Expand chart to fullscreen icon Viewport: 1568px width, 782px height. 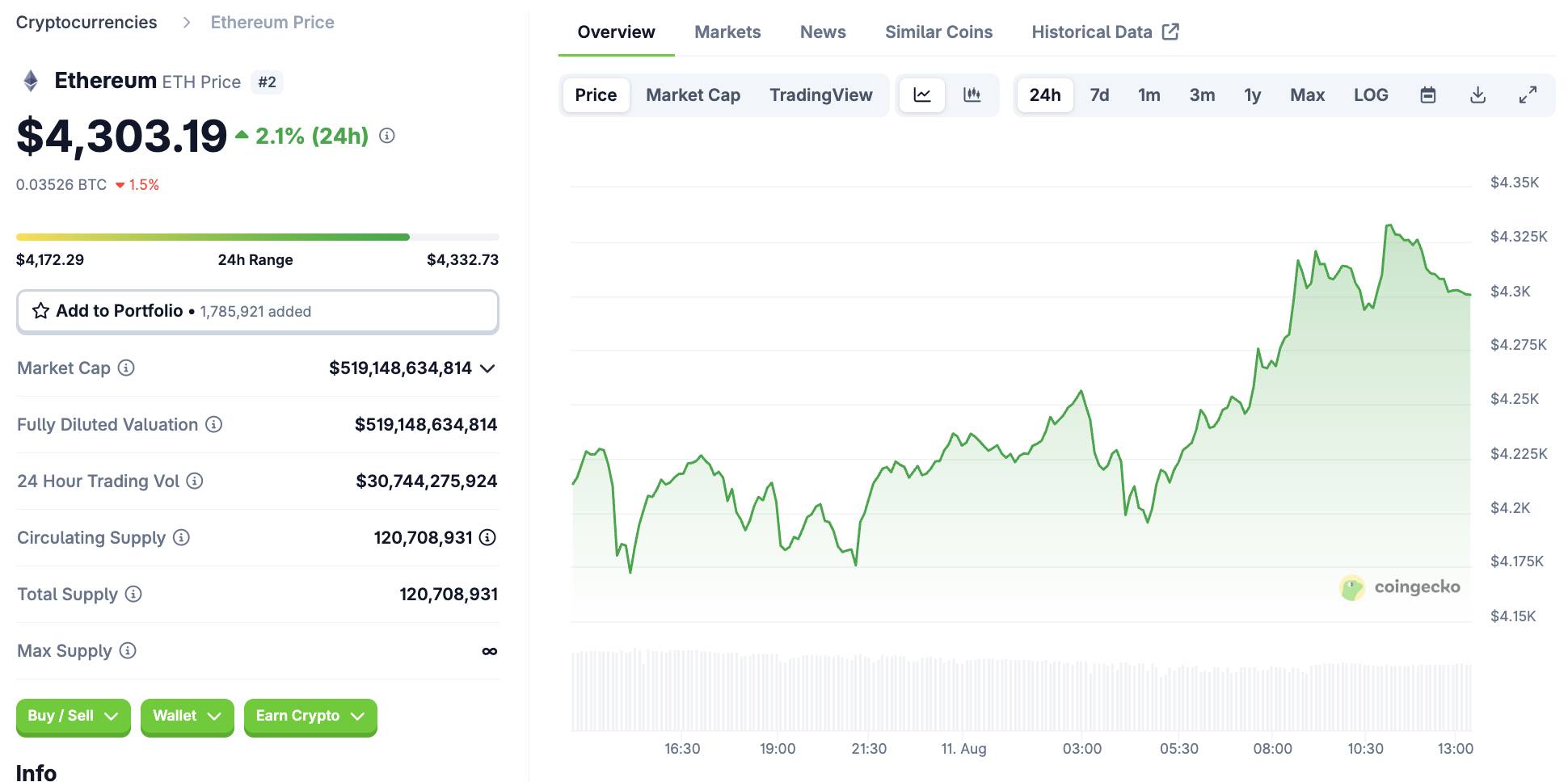1528,95
